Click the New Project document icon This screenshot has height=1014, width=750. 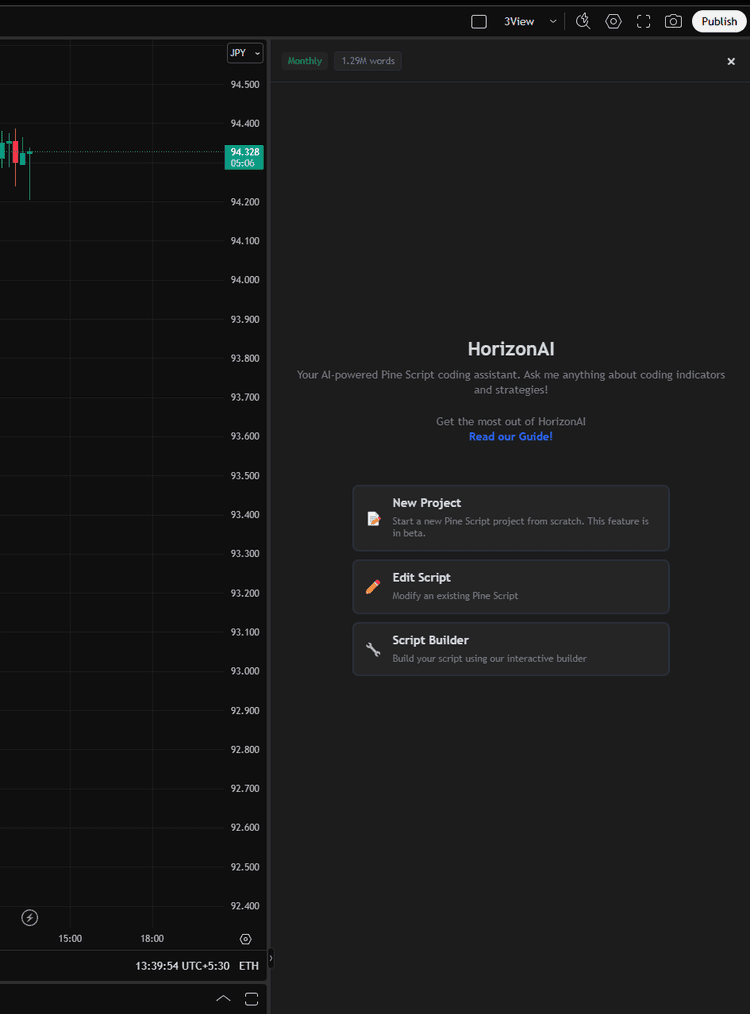pos(373,518)
